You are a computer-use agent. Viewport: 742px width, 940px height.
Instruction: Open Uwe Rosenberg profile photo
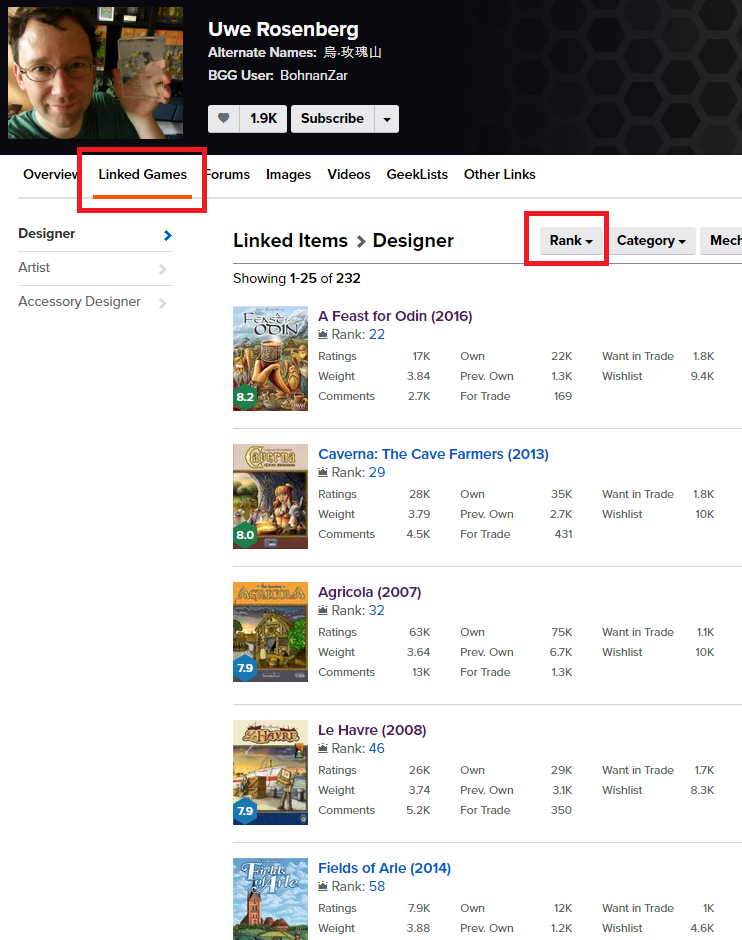tap(95, 73)
